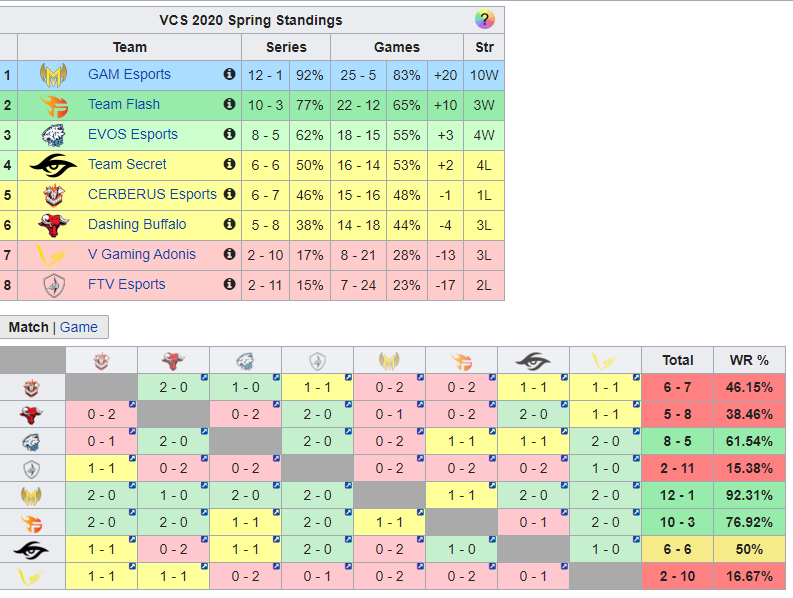Click the Team Secret logo in standings

click(x=53, y=165)
